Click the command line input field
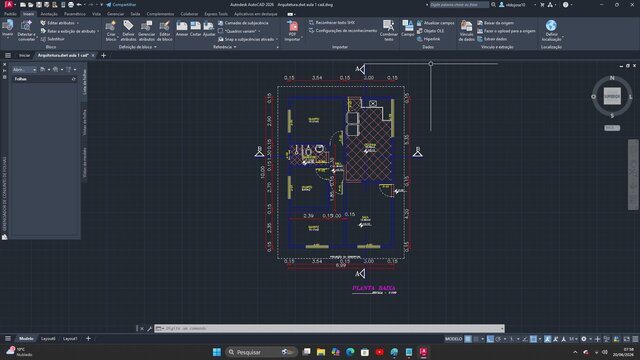This screenshot has width=640, height=360. click(331, 329)
